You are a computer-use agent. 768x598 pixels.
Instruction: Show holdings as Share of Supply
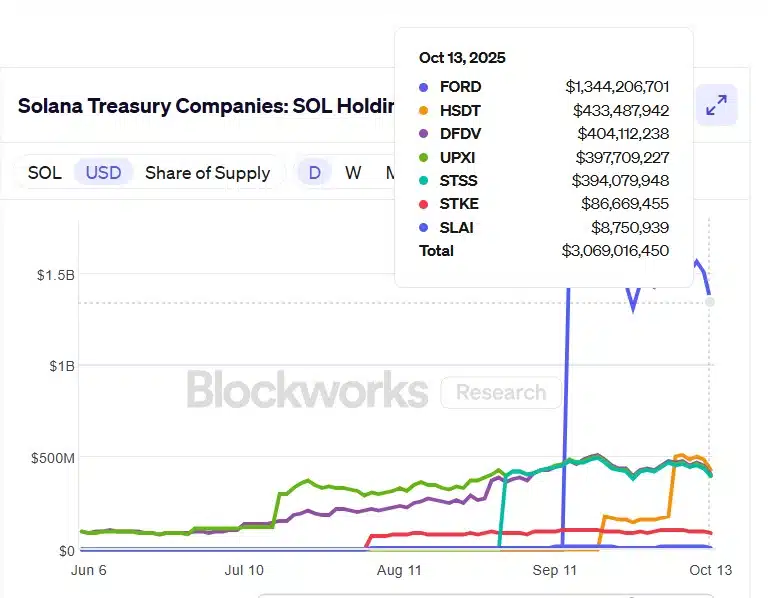tap(207, 173)
